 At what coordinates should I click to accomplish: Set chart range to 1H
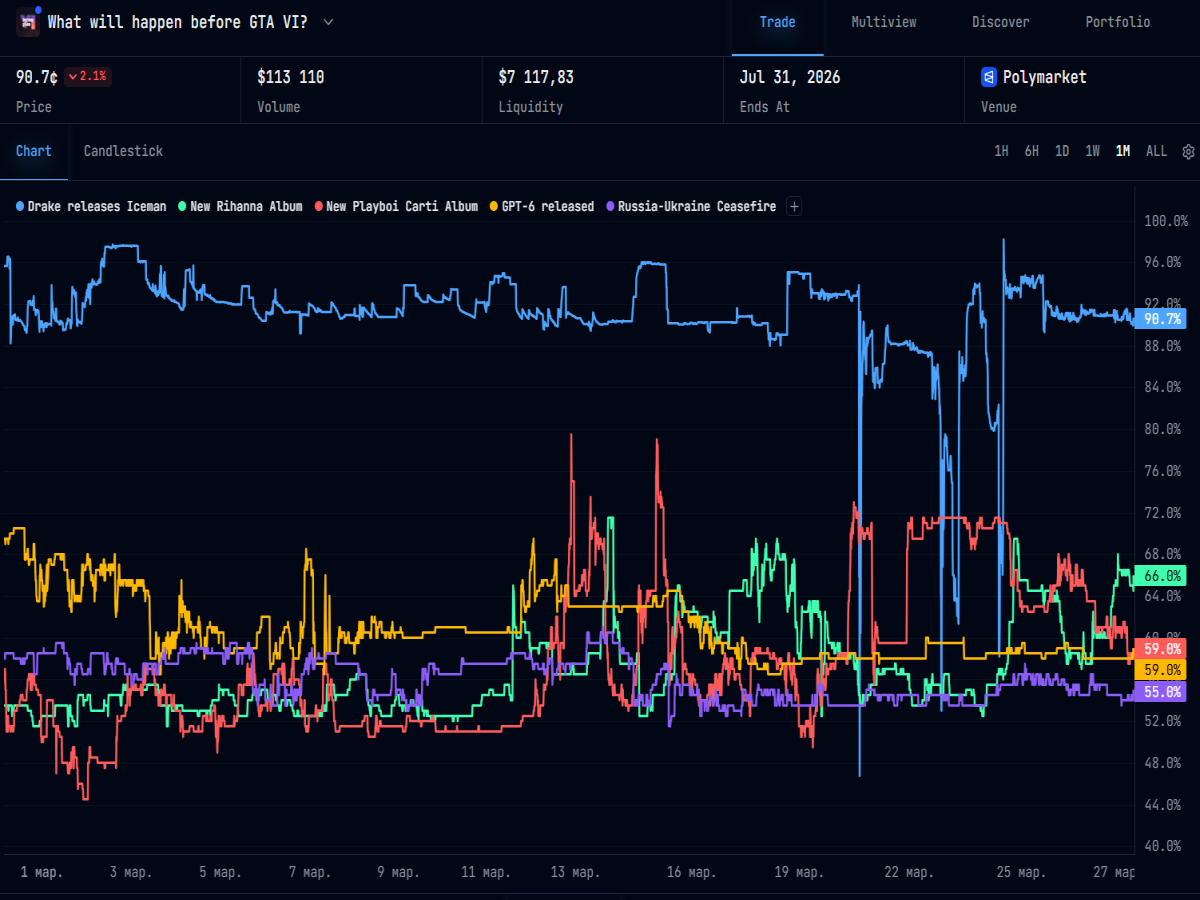pos(1001,151)
